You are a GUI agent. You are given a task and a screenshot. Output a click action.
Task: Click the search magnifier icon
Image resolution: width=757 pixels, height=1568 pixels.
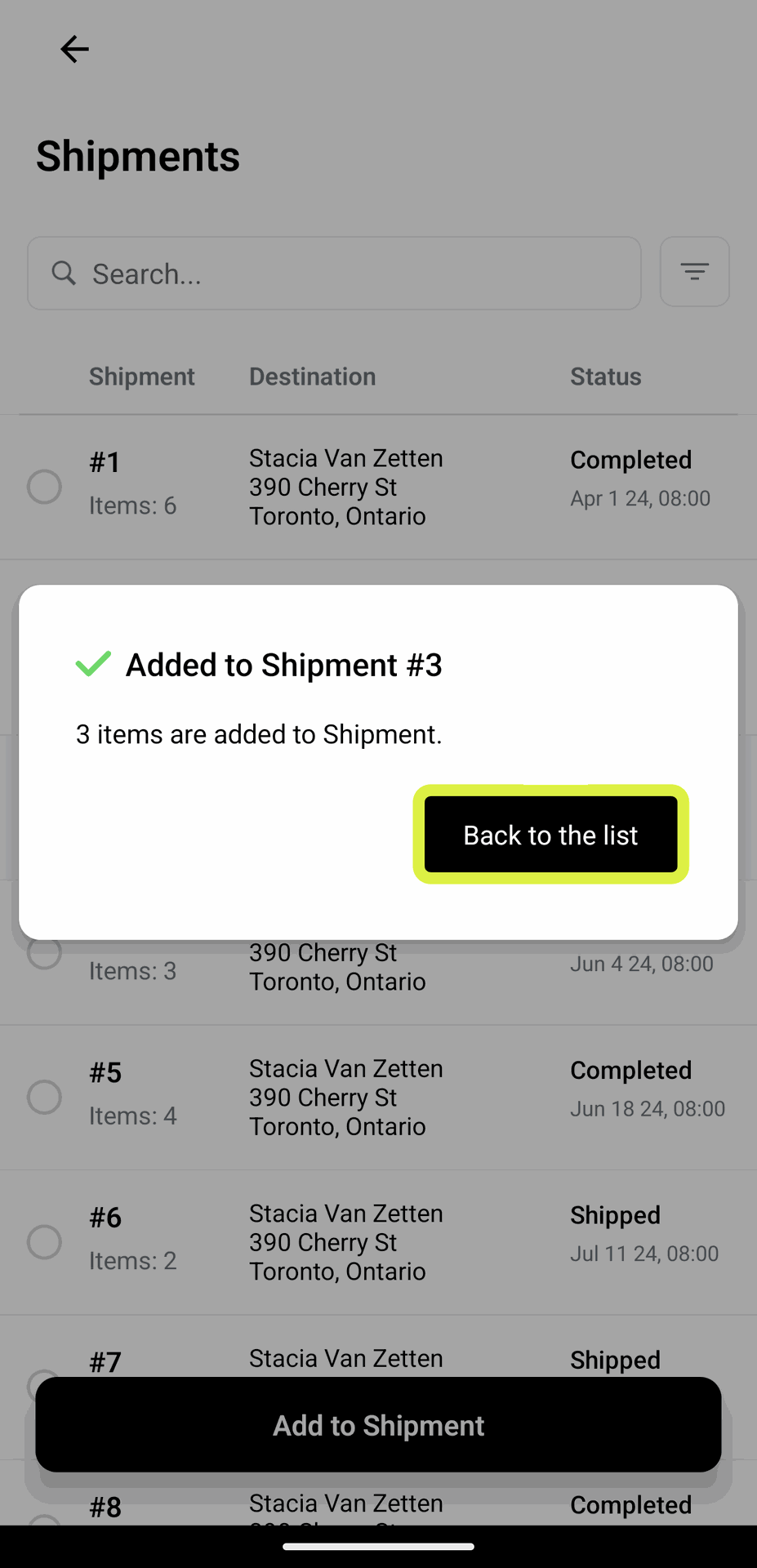point(64,273)
